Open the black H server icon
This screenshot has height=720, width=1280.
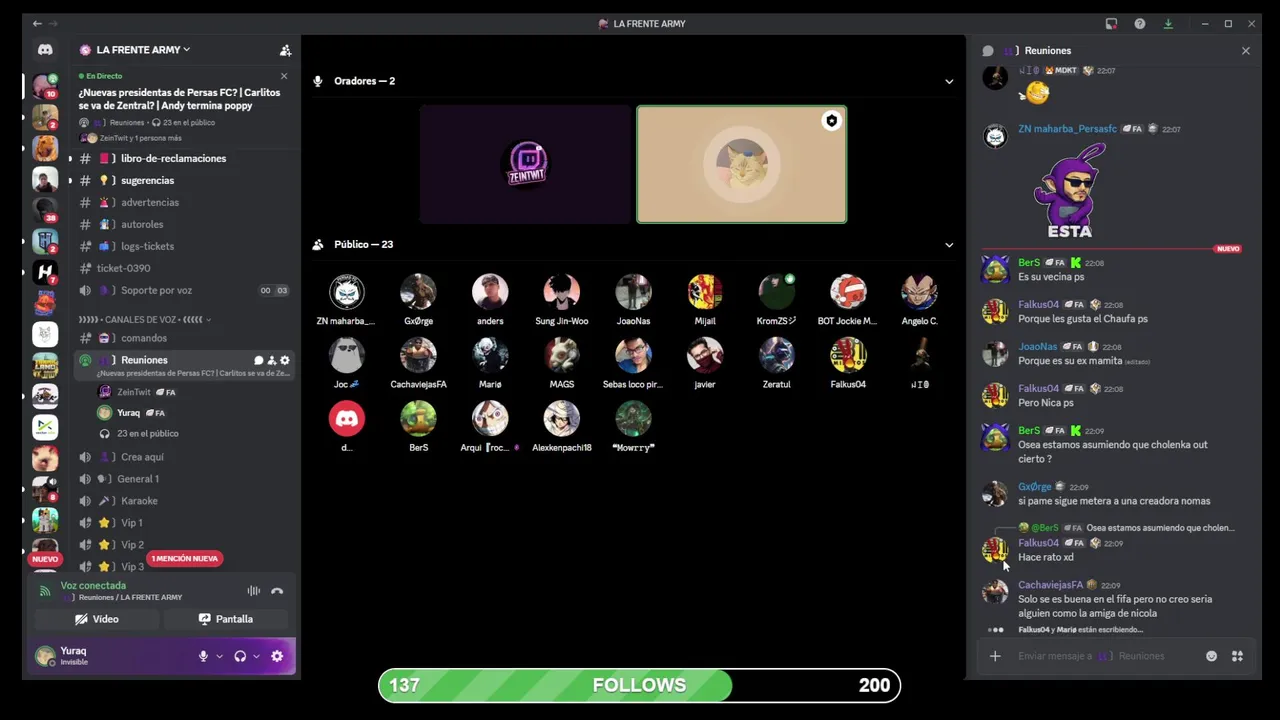(x=45, y=271)
